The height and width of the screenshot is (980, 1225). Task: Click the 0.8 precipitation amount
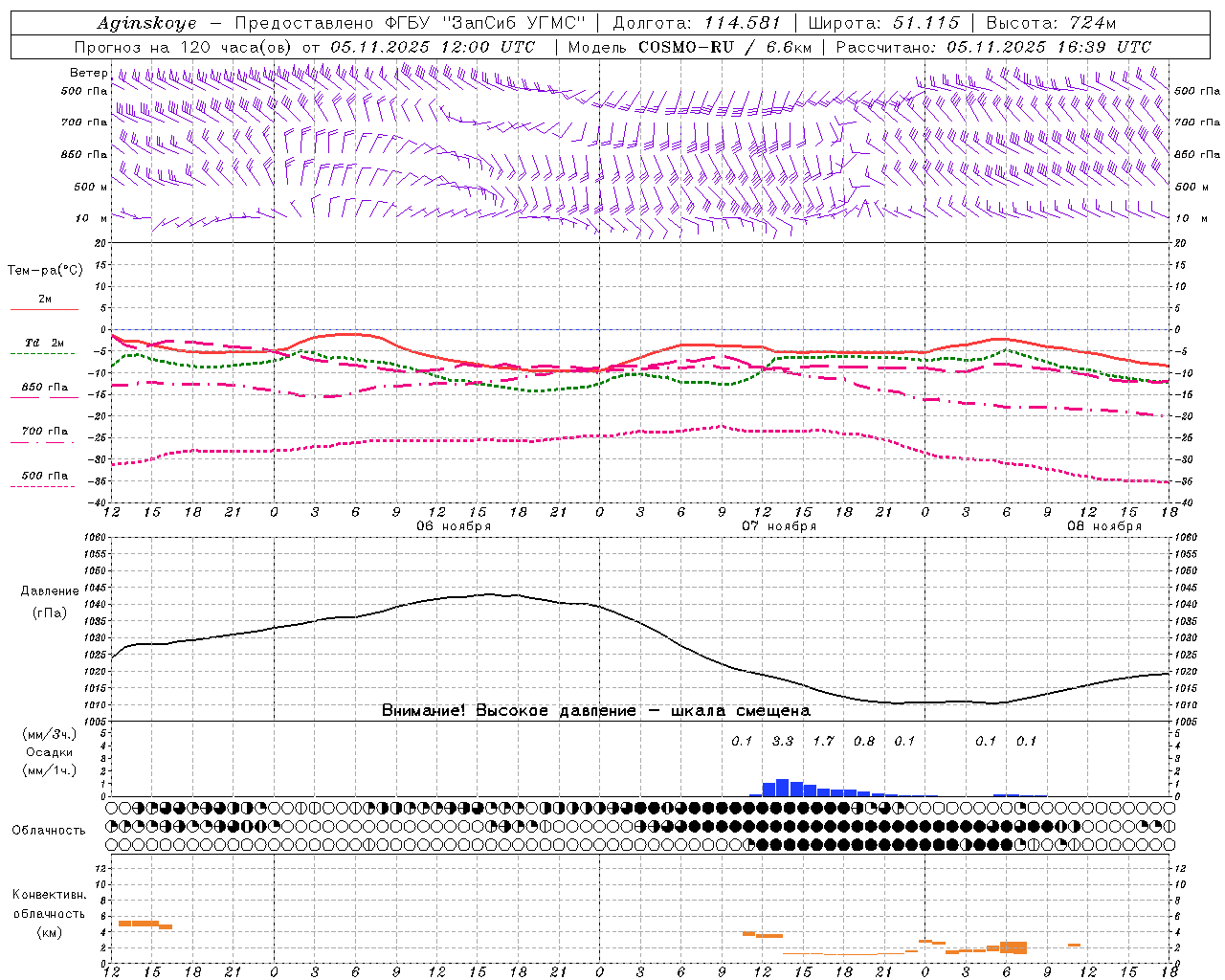[x=864, y=741]
